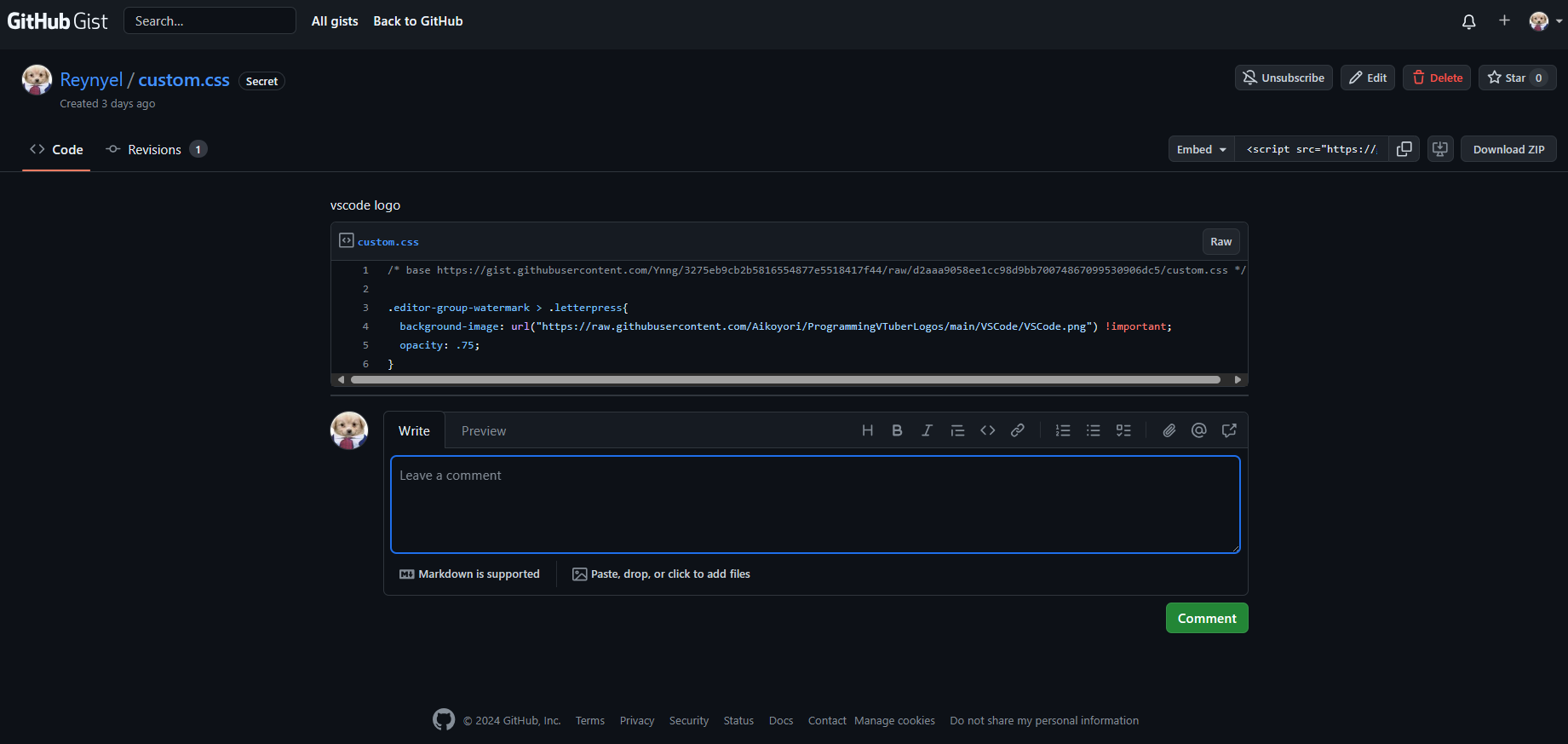The width and height of the screenshot is (1568, 744).
Task: Edit the gist
Action: pyautogui.click(x=1368, y=78)
